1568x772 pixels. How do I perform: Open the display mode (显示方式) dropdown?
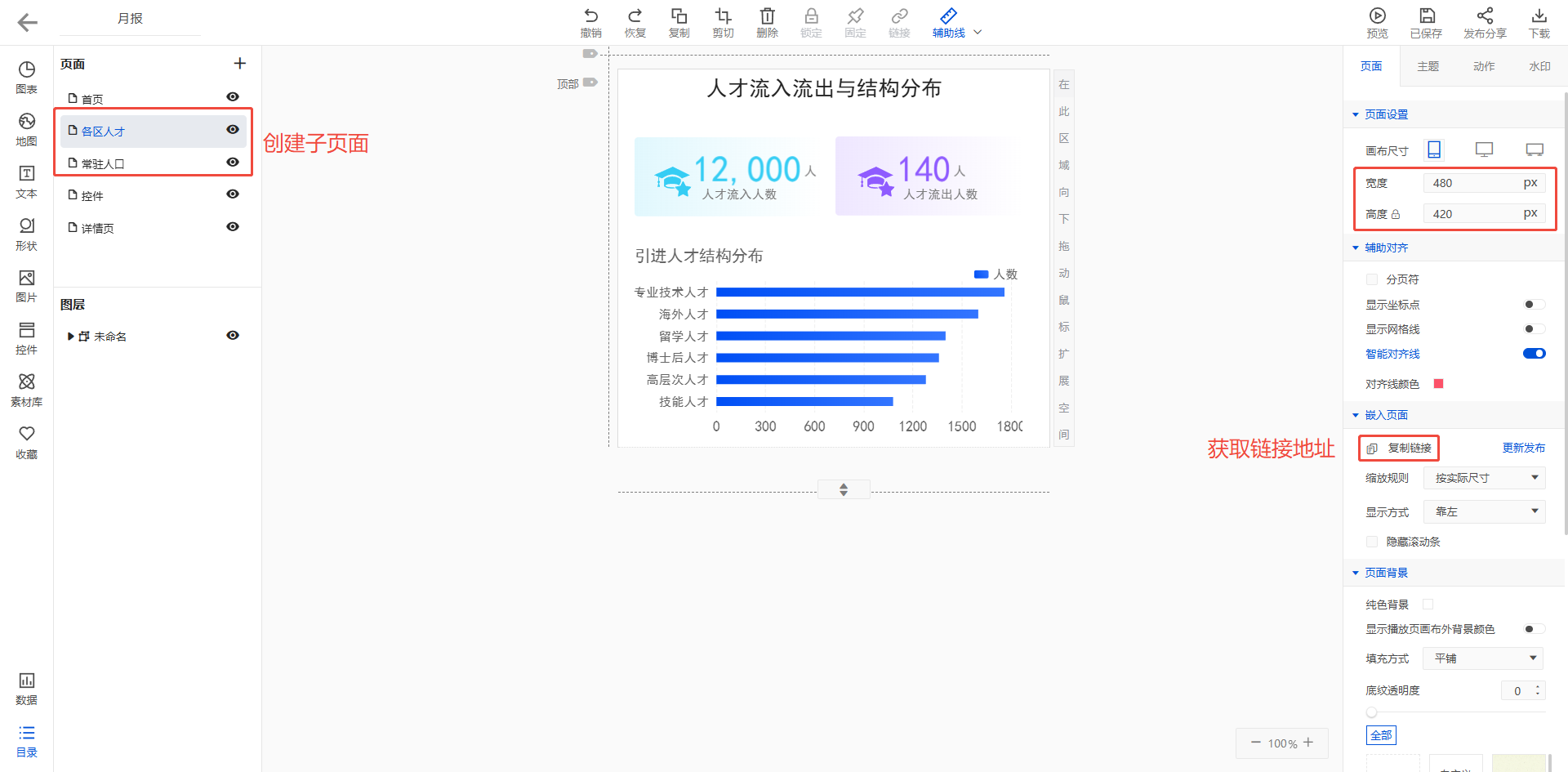1484,512
